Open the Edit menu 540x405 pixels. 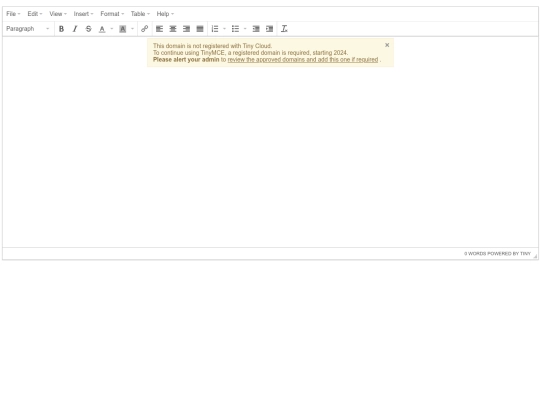coord(35,14)
